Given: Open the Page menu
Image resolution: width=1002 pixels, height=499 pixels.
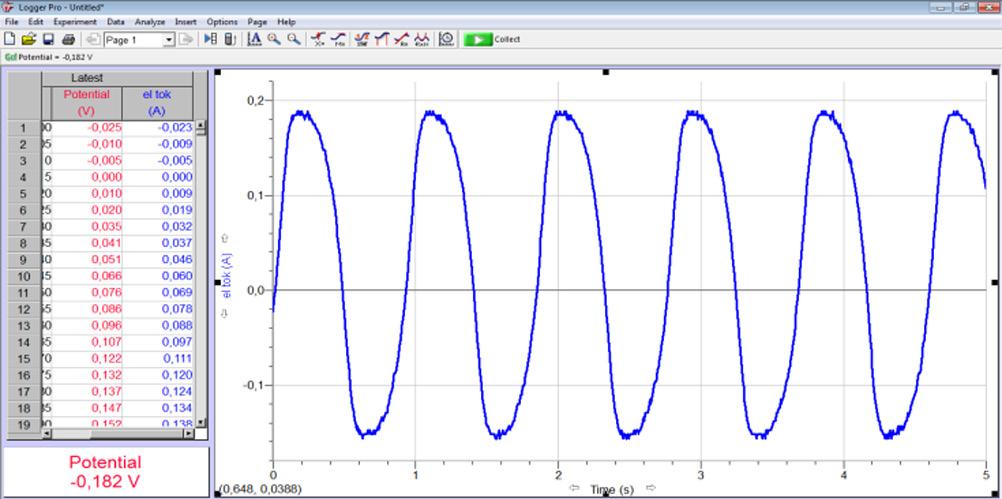Looking at the screenshot, I should 257,21.
